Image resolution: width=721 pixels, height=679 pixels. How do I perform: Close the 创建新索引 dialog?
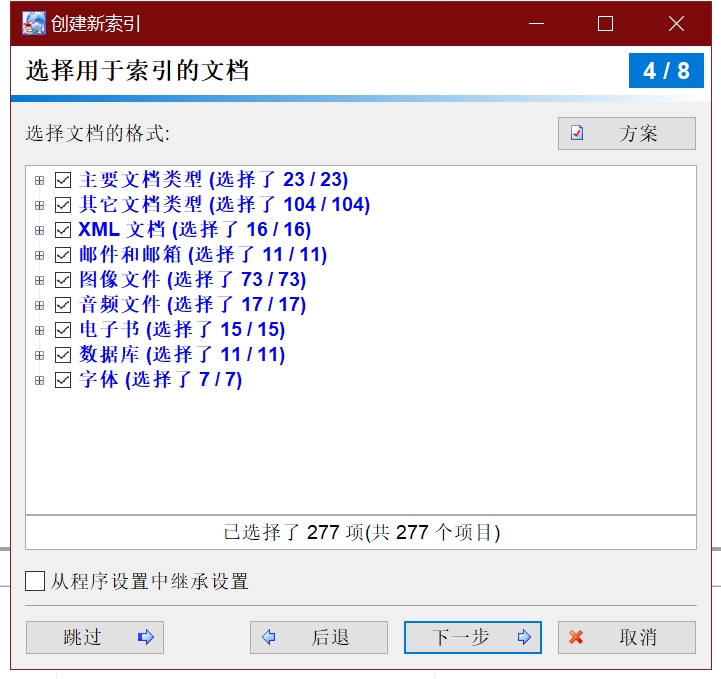click(676, 23)
